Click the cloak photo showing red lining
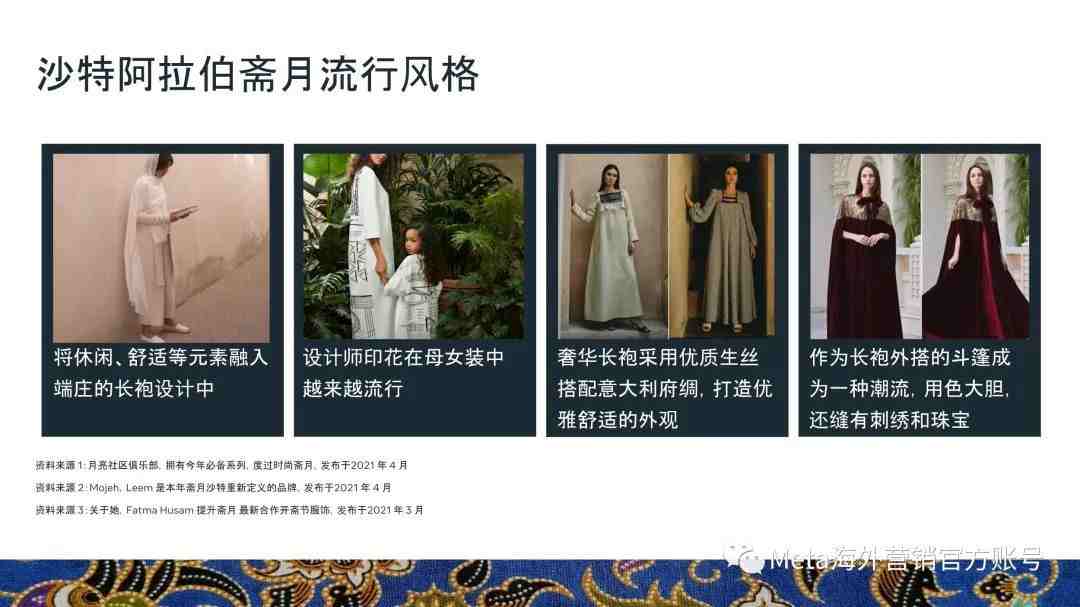The height and width of the screenshot is (607, 1080). [975, 246]
